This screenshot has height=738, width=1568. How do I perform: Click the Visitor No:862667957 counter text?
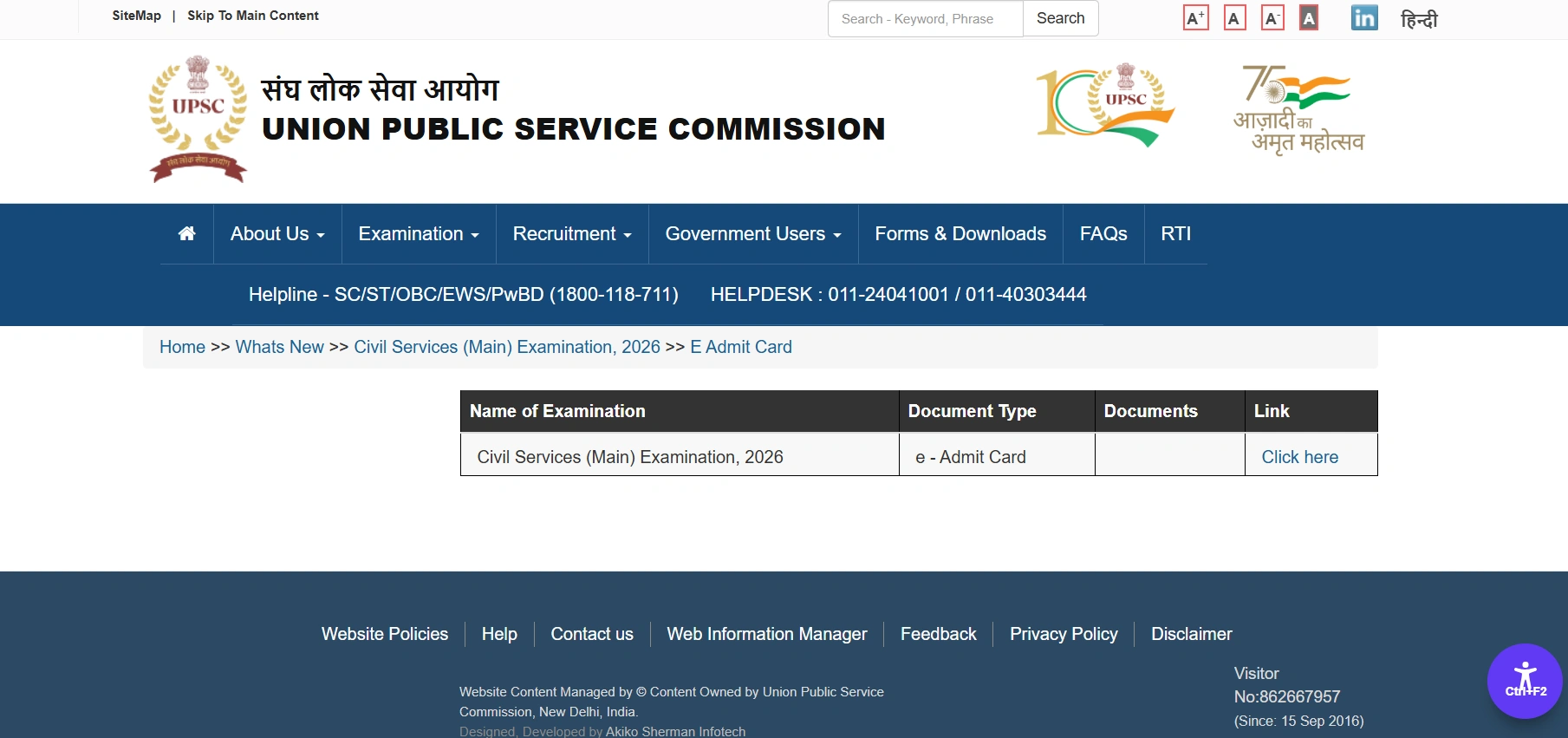[x=1287, y=685]
